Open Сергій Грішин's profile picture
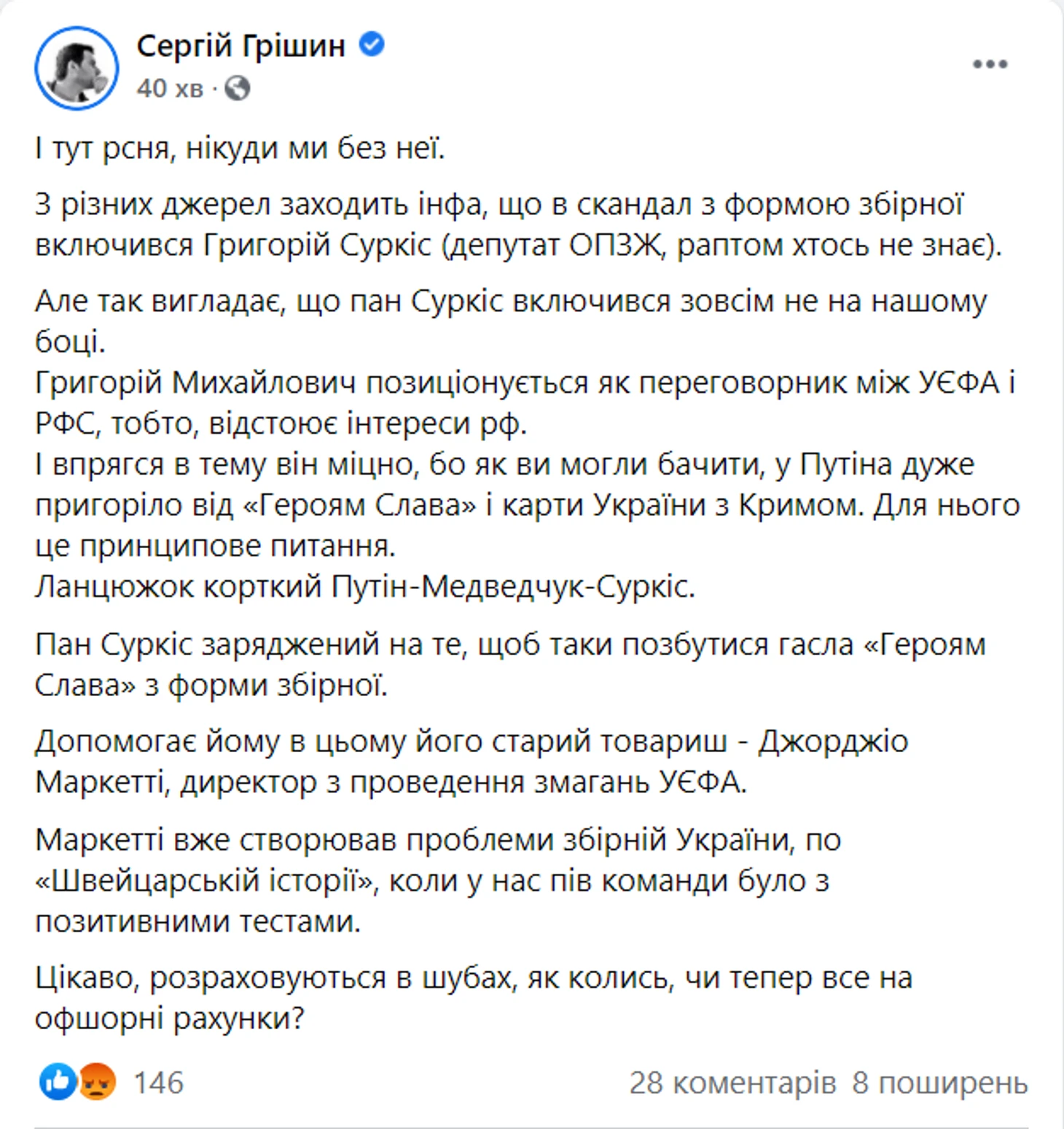Viewport: 1064px width, 1129px height. [77, 68]
